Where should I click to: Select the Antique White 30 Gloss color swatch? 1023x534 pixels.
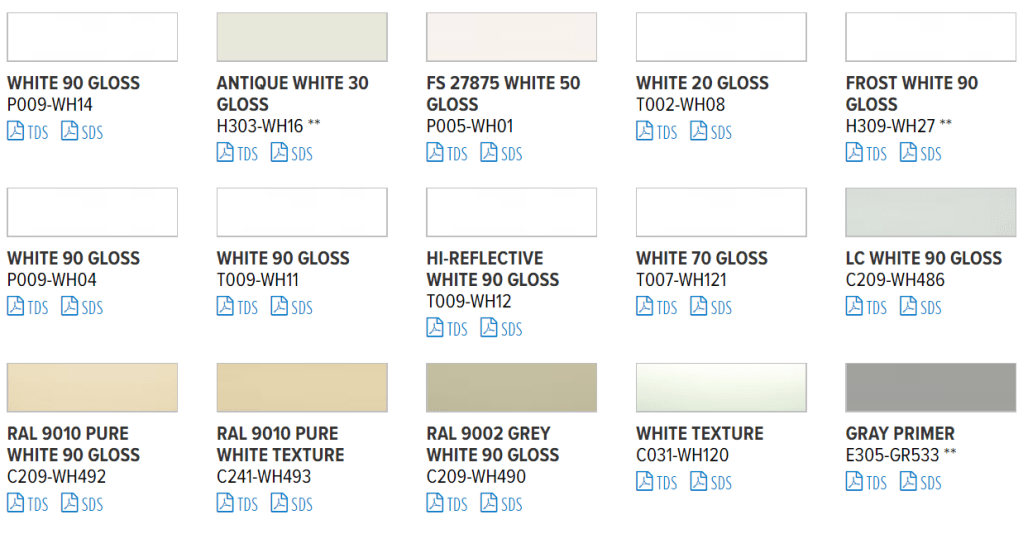pyautogui.click(x=302, y=37)
